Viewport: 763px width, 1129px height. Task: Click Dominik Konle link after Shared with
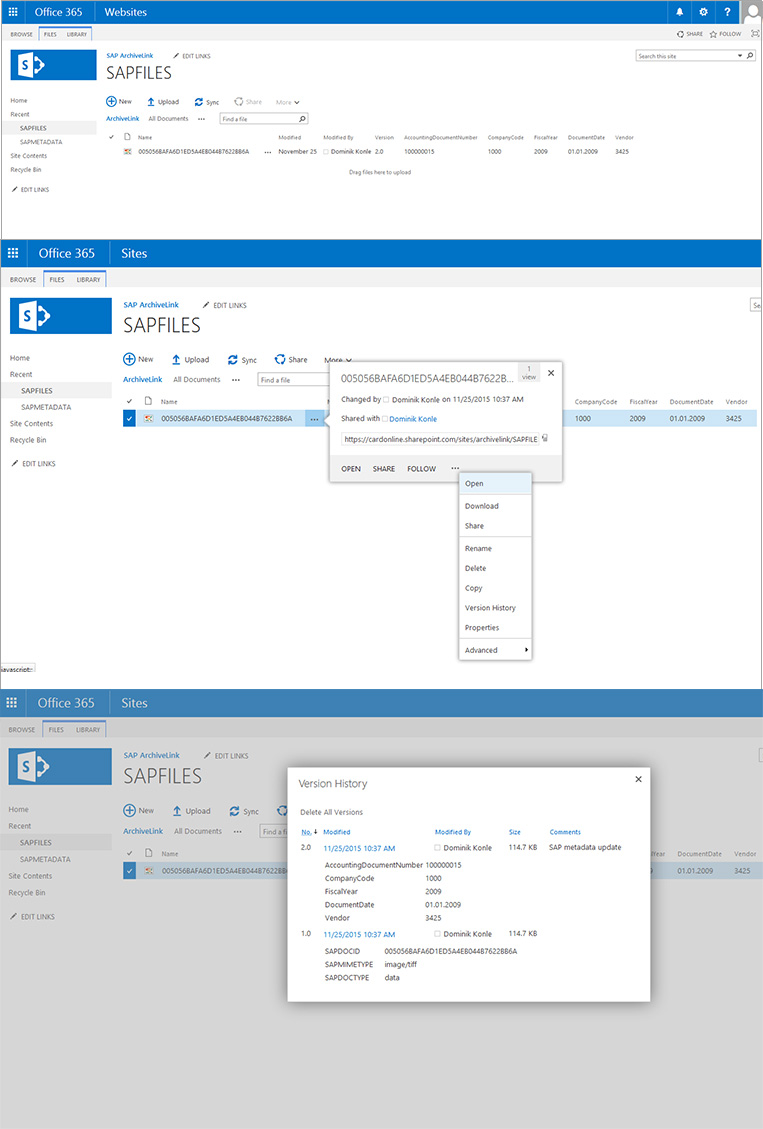[413, 419]
